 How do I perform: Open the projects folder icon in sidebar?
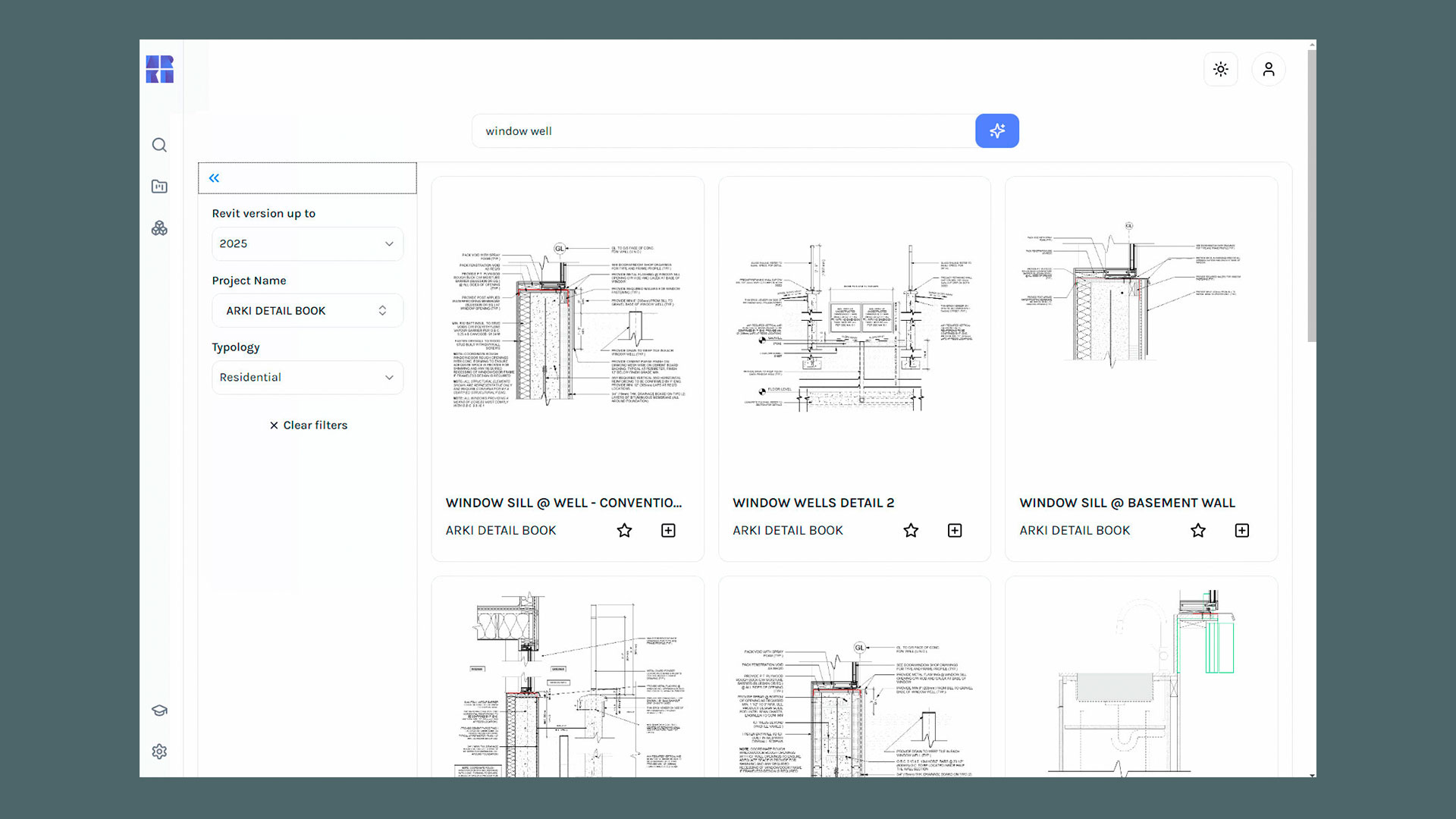[159, 187]
